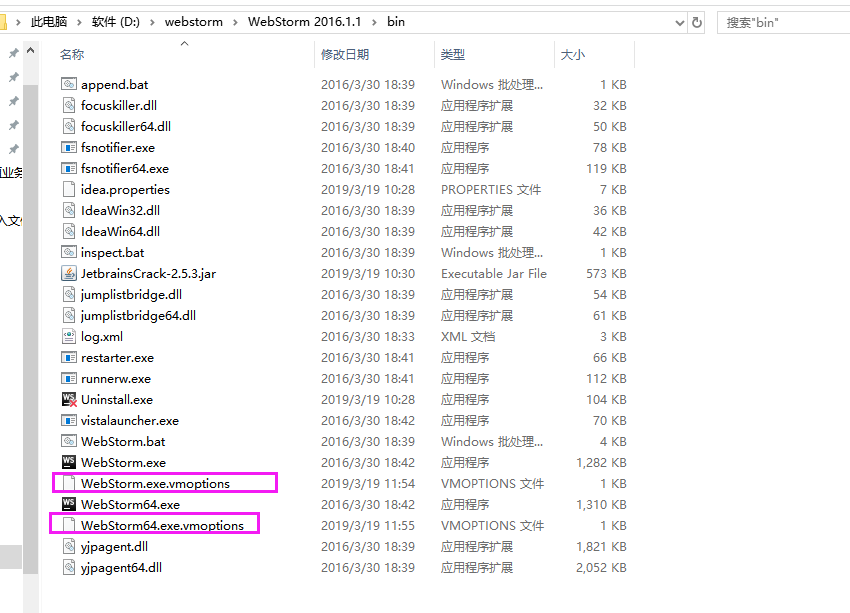
Task: Click the WebStorm64.exe WS icon
Action: click(x=69, y=505)
